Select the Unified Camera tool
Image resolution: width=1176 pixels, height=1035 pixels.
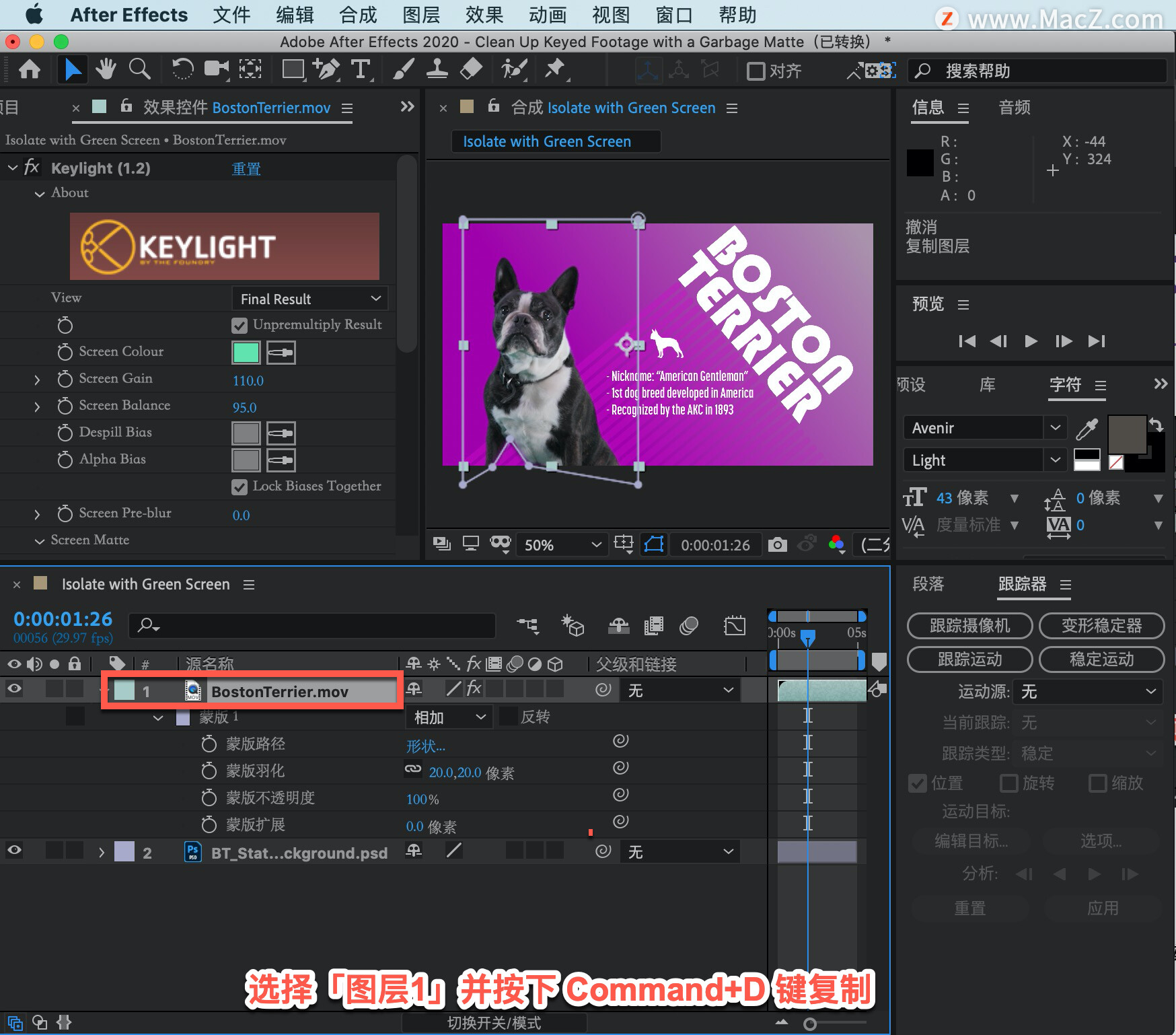coord(217,69)
